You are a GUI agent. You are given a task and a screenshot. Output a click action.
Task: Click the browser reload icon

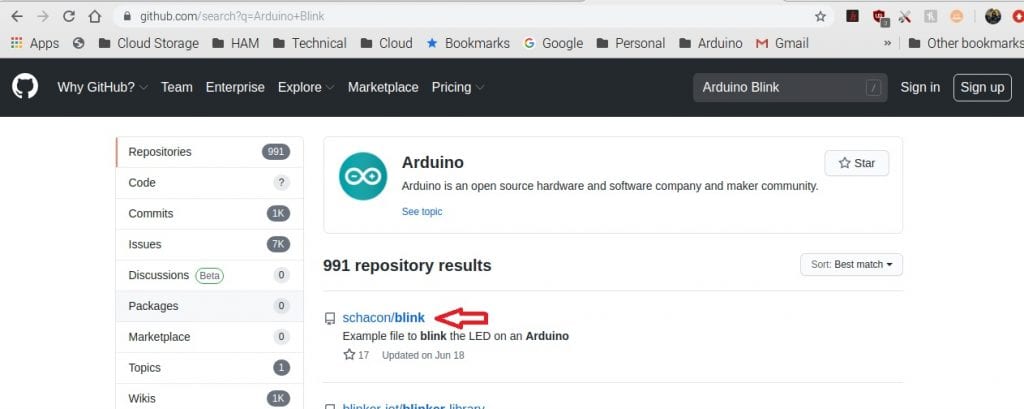pyautogui.click(x=69, y=16)
